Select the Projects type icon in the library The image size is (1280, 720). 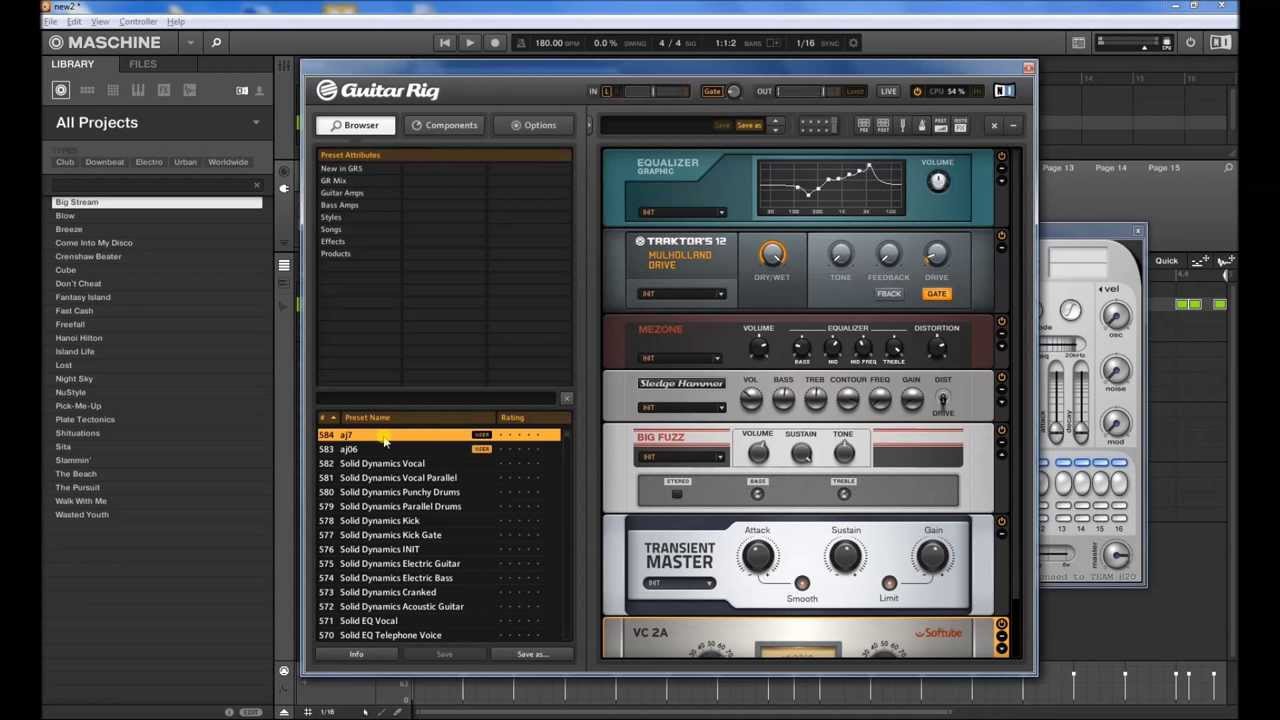(61, 90)
